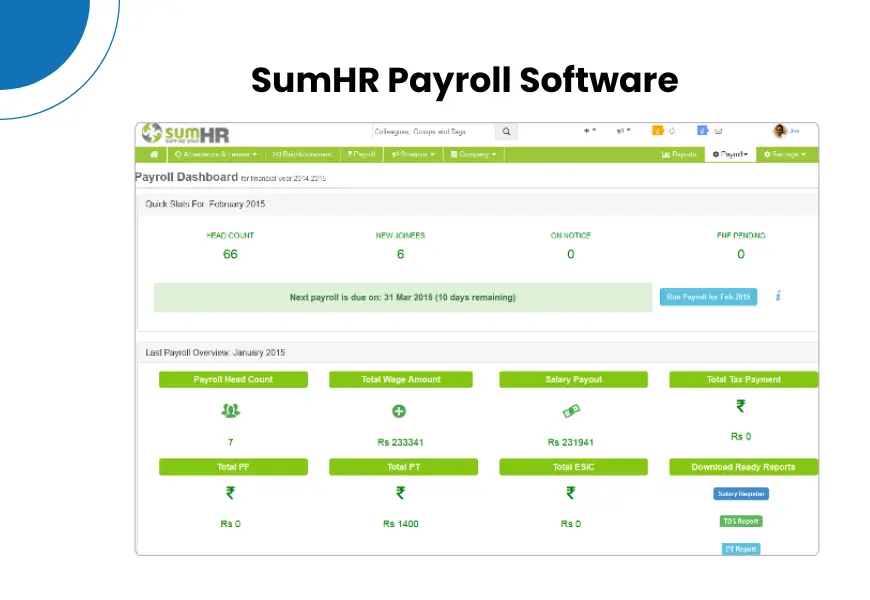Click the Total Wage Amount header
Image resolution: width=870 pixels, height=600 pixels.
(401, 380)
